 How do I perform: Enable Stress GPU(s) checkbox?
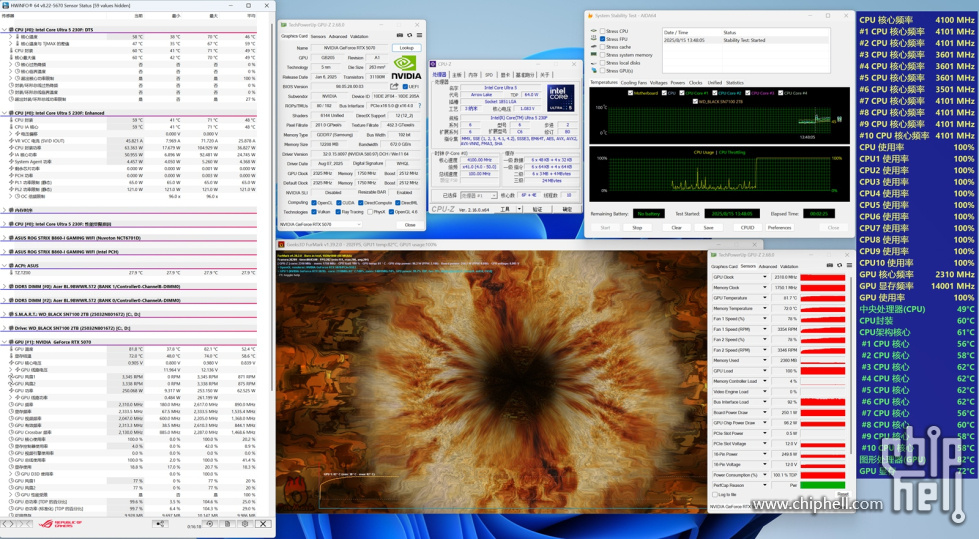[603, 71]
